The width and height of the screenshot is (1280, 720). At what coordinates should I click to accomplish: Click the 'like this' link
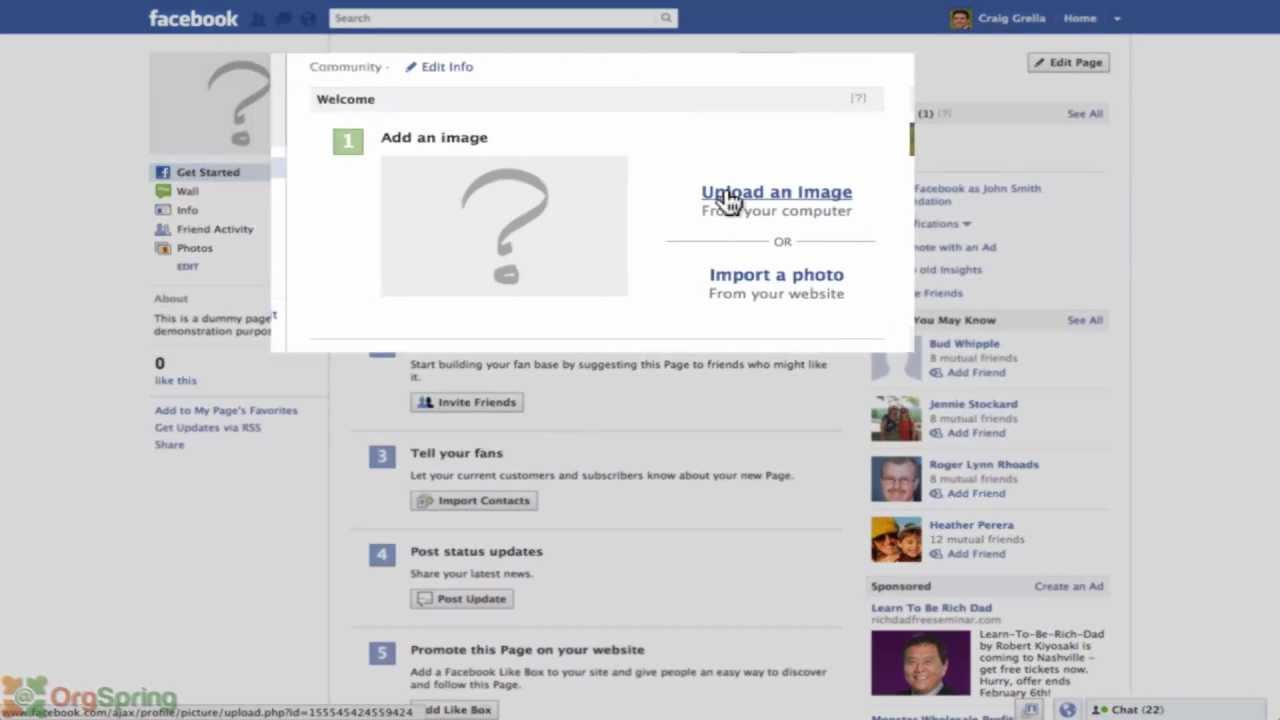tap(176, 380)
